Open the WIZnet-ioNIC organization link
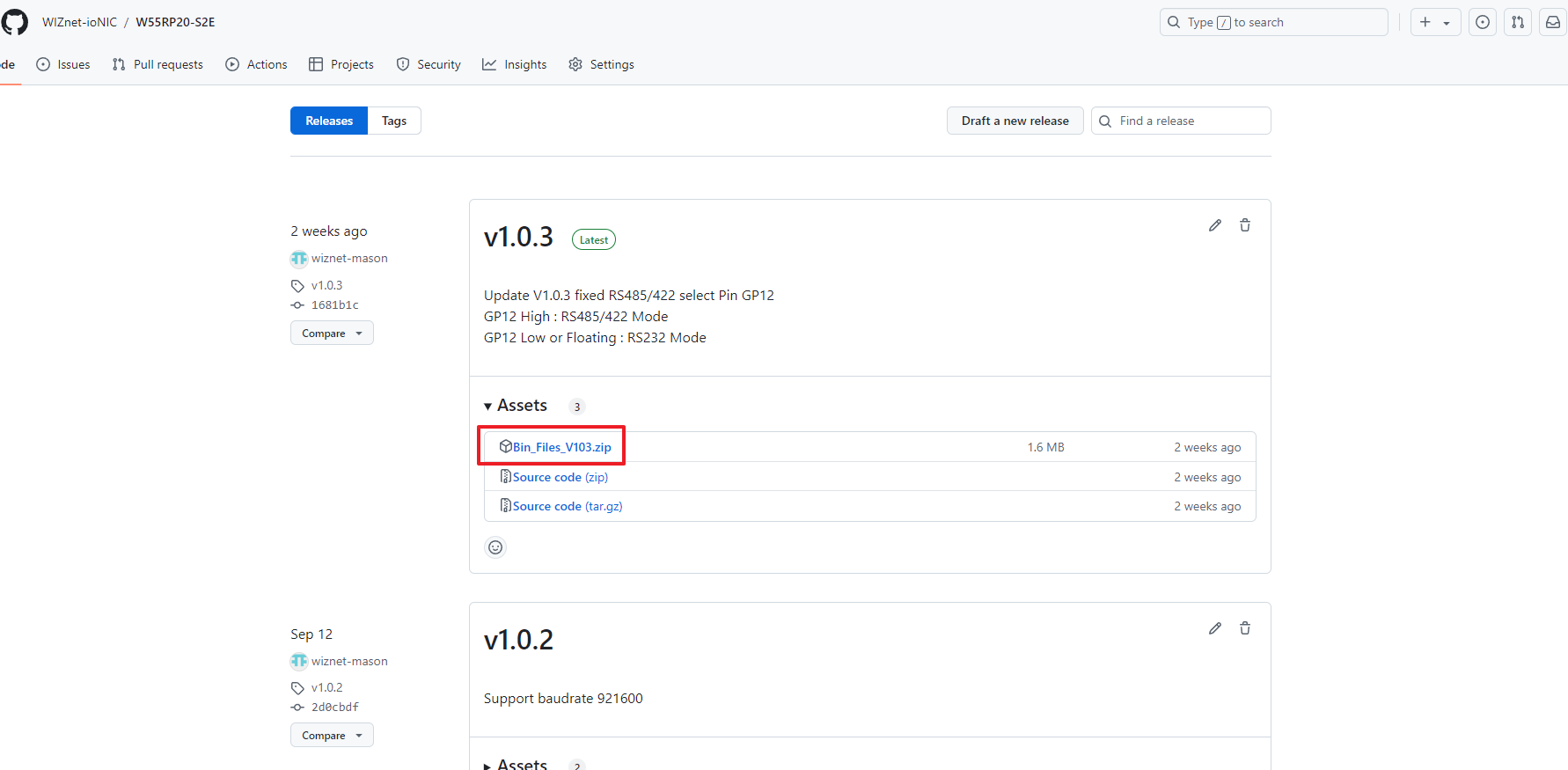Image resolution: width=1568 pixels, height=770 pixels. tap(79, 22)
